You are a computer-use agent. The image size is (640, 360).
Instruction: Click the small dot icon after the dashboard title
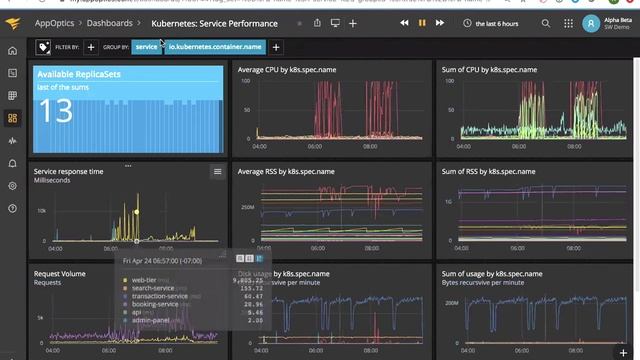(x=300, y=24)
